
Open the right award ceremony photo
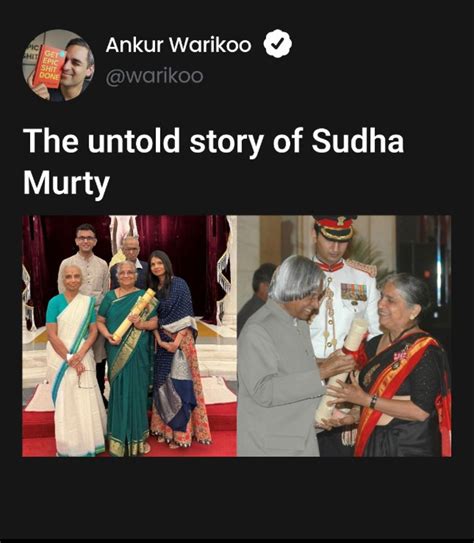[344, 336]
